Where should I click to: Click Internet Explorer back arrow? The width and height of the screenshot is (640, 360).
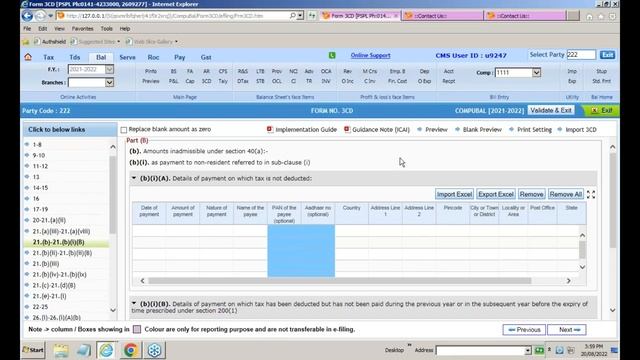coord(27,16)
